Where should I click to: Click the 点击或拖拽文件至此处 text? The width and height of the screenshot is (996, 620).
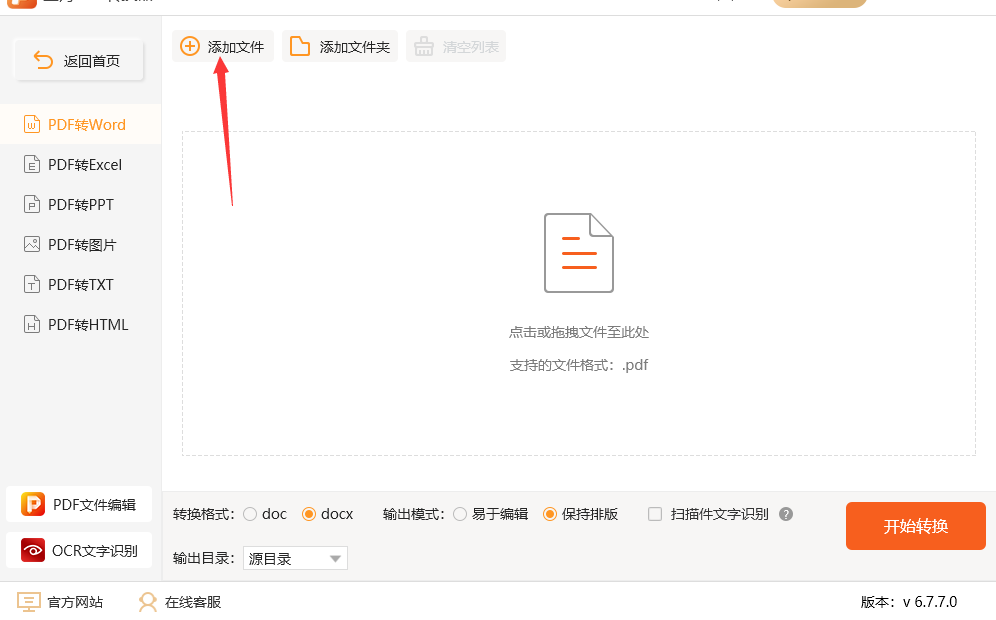tap(579, 332)
